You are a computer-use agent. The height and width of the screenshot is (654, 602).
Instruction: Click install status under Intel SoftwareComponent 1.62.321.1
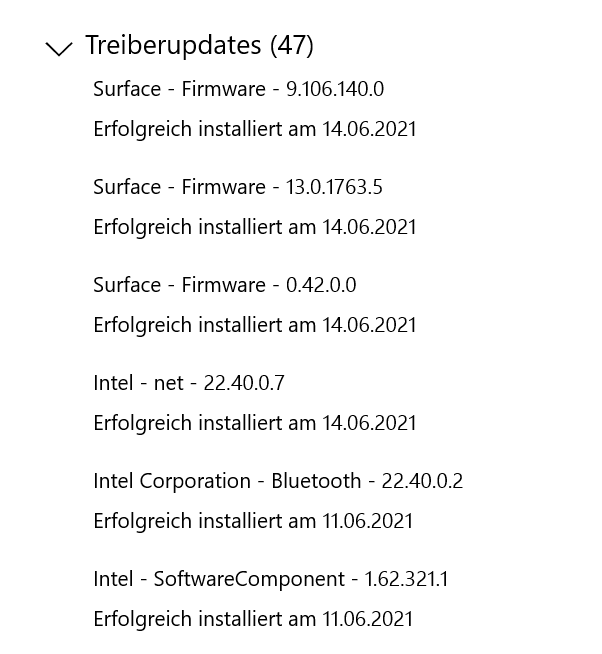point(253,619)
